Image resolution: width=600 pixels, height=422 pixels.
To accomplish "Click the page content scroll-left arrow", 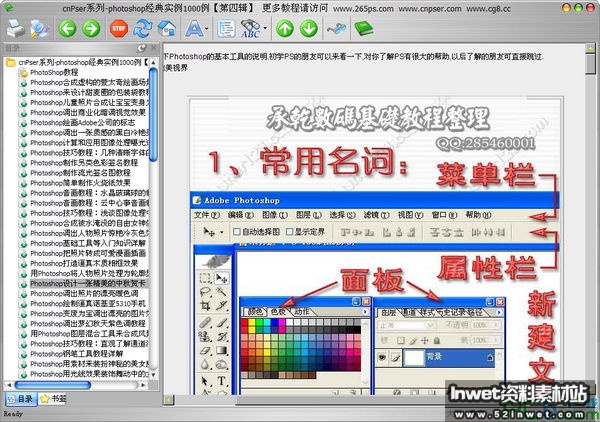I will pos(168,400).
